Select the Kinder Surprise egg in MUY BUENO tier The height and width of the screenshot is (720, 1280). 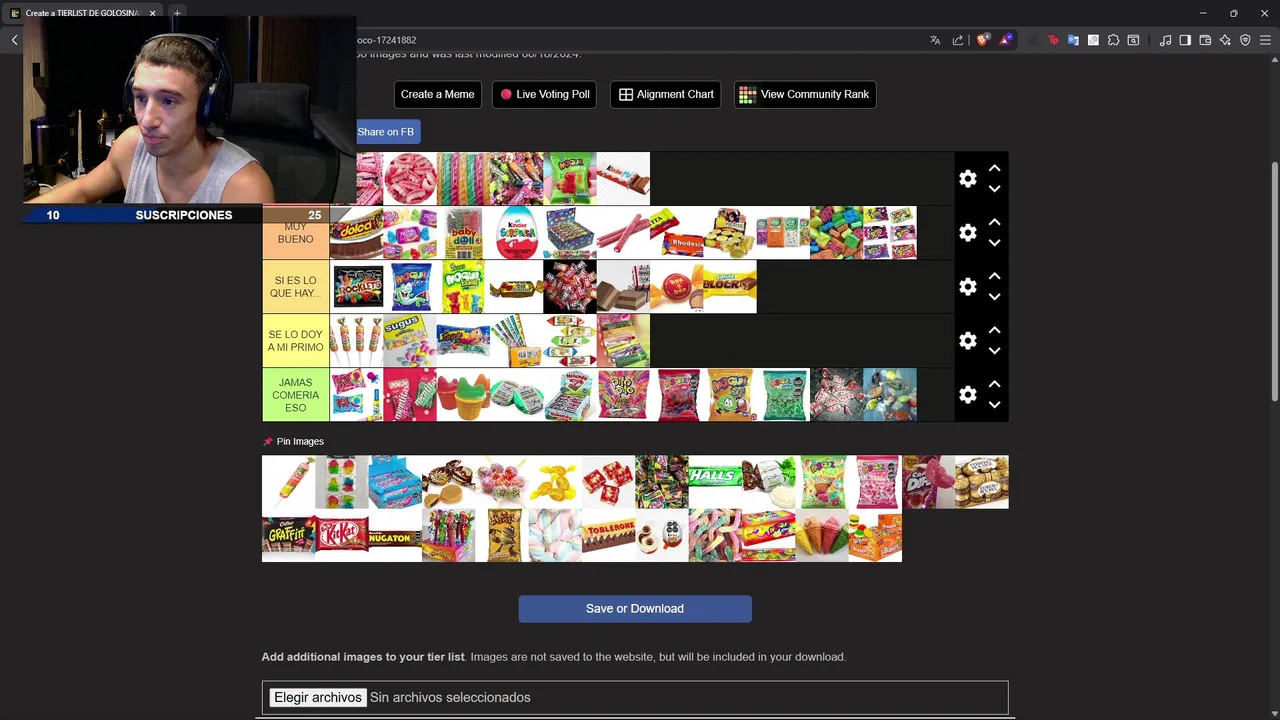pos(516,233)
